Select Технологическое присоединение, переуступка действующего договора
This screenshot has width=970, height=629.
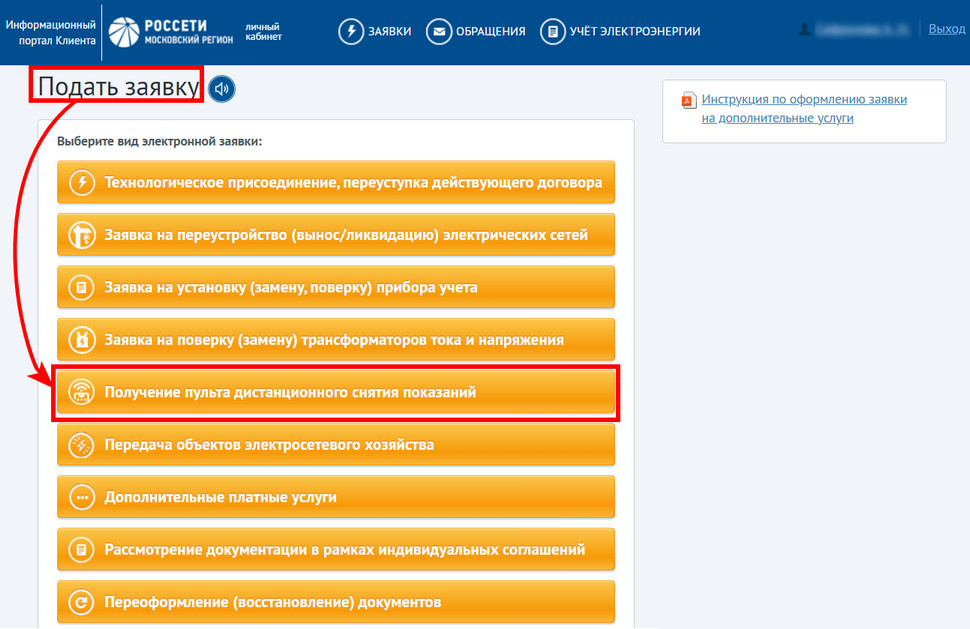(336, 182)
